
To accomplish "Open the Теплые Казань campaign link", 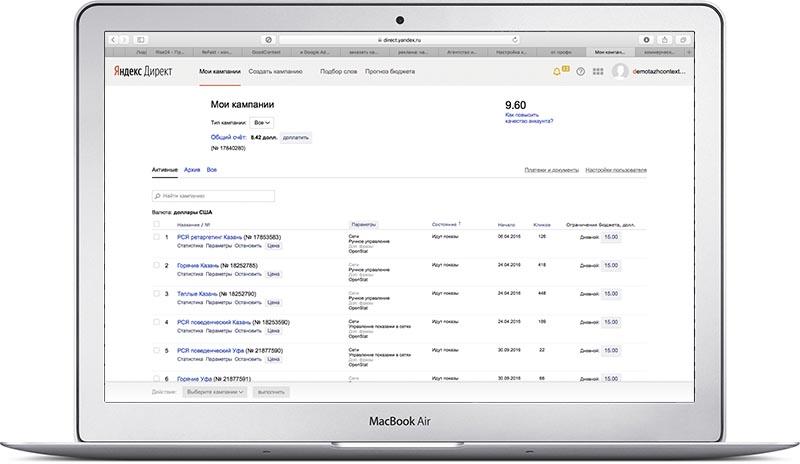I will [197, 294].
